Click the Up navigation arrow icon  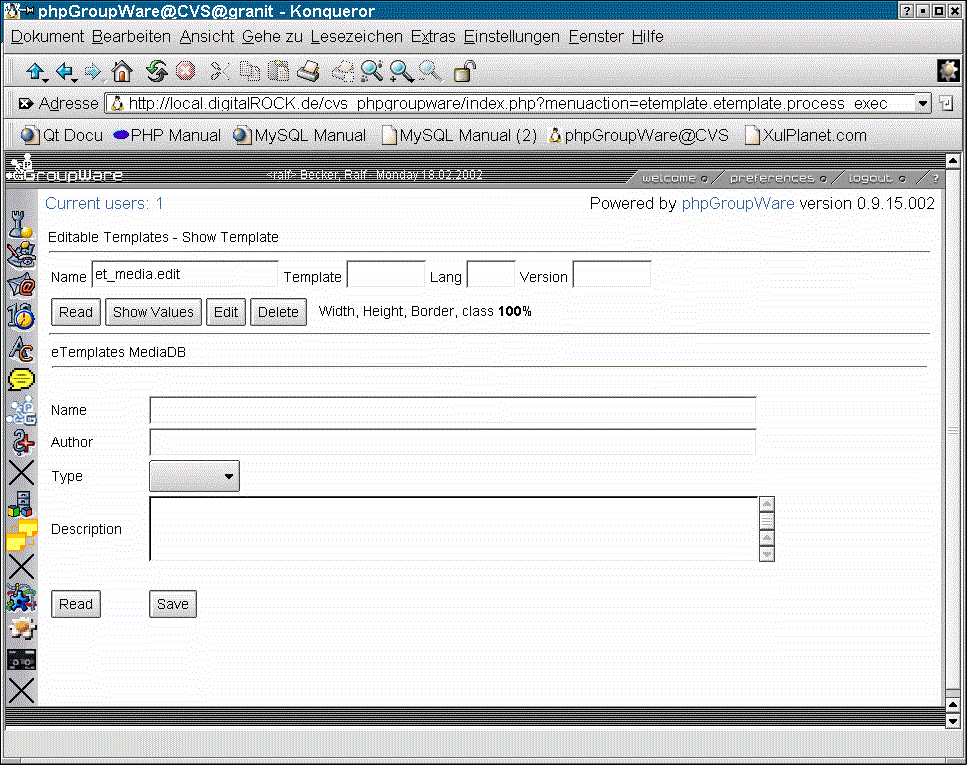[x=34, y=72]
